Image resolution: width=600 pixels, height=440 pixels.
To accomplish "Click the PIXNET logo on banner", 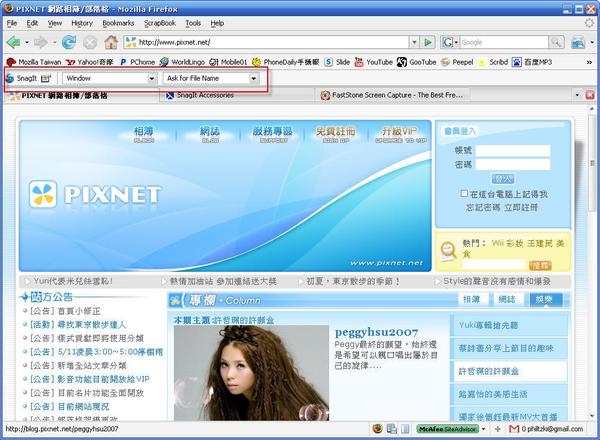I will 95,194.
